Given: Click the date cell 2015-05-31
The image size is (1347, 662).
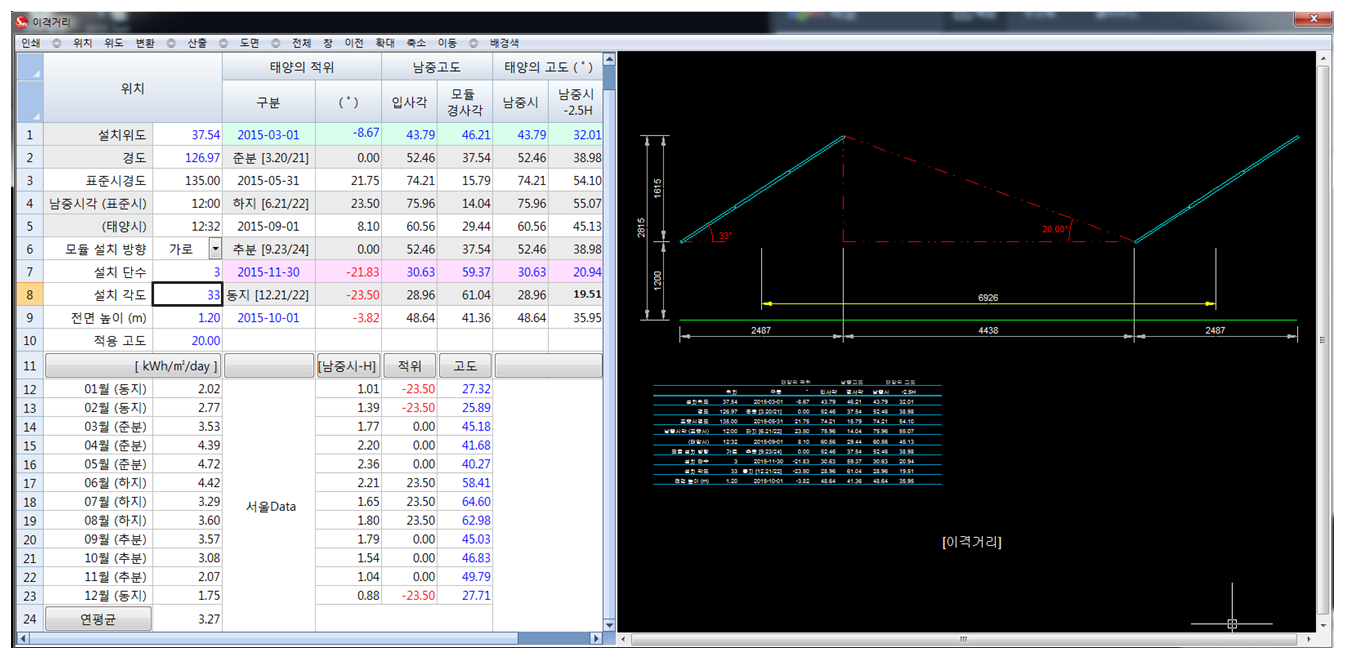Looking at the screenshot, I should (x=268, y=181).
